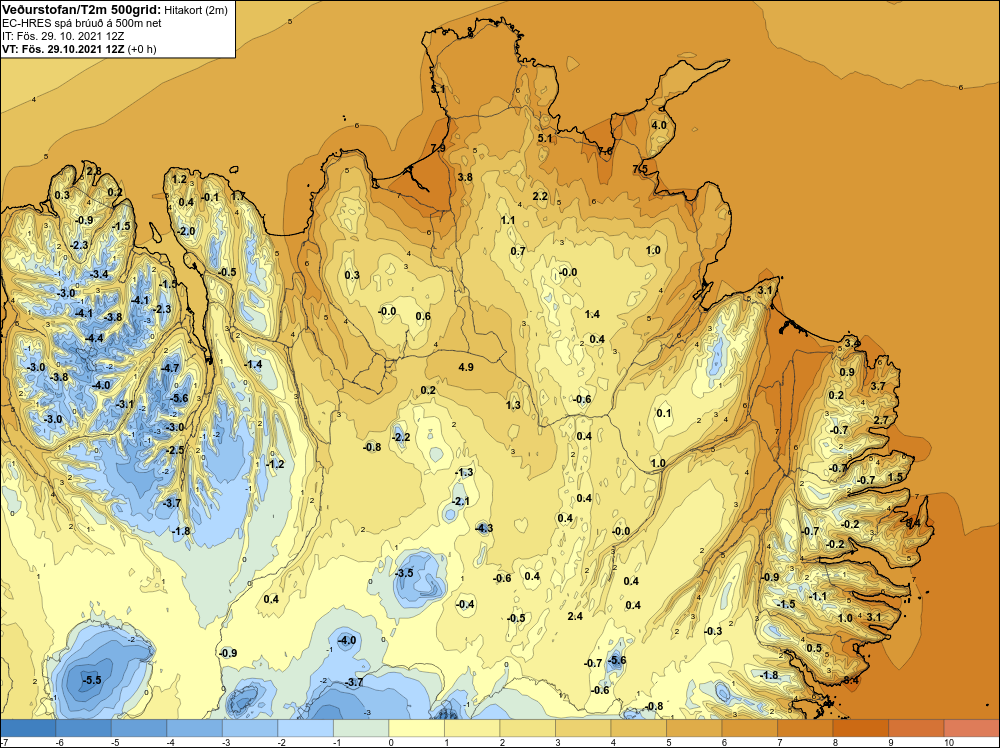Select the 0 tick label on the legend scale

pyautogui.click(x=391, y=742)
